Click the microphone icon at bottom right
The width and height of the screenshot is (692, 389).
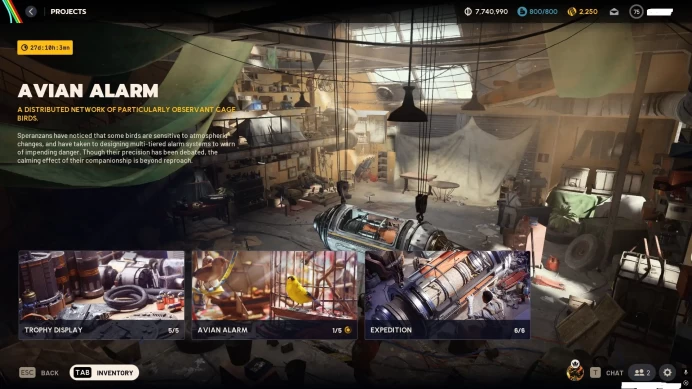[685, 373]
